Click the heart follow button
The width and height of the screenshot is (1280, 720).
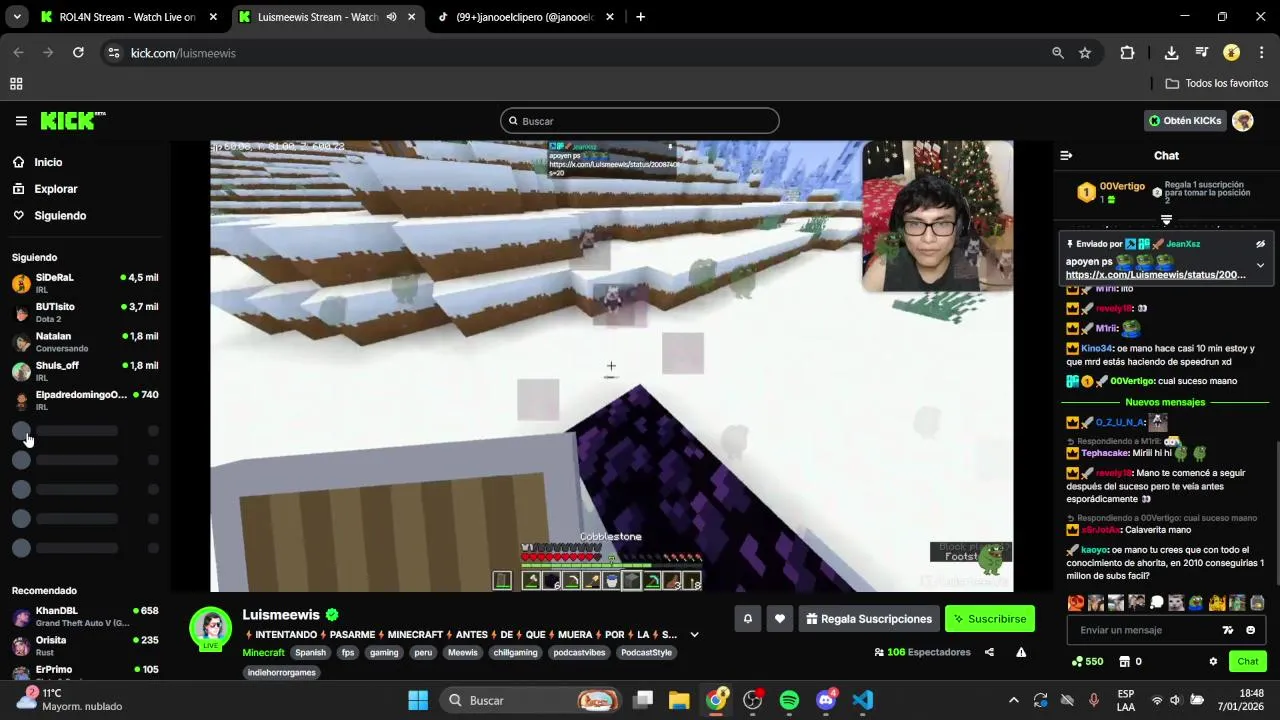780,619
